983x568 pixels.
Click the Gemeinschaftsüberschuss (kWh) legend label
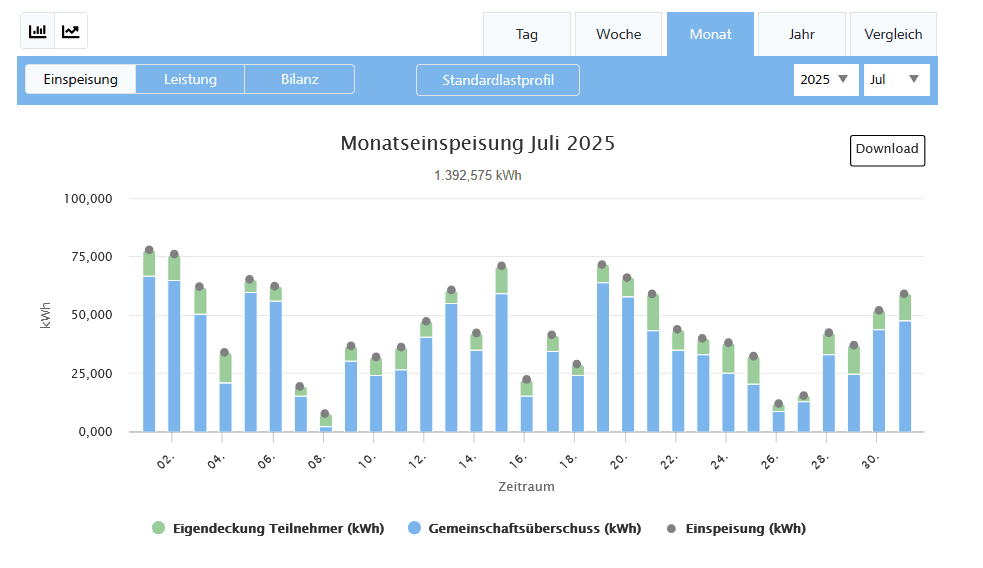534,528
